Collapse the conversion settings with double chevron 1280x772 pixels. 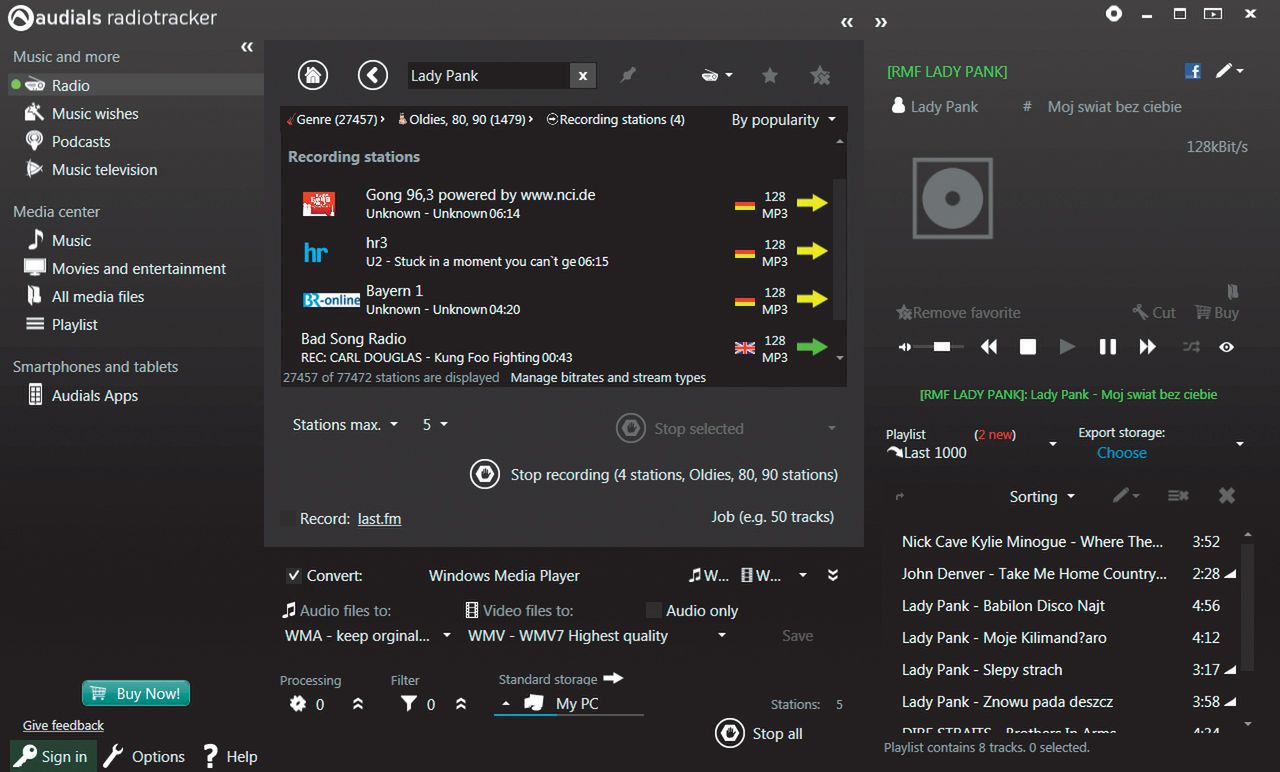tap(833, 575)
